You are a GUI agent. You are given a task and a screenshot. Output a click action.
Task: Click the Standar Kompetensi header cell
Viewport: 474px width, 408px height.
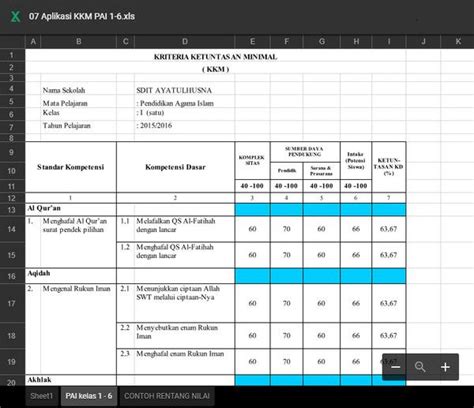pos(71,167)
